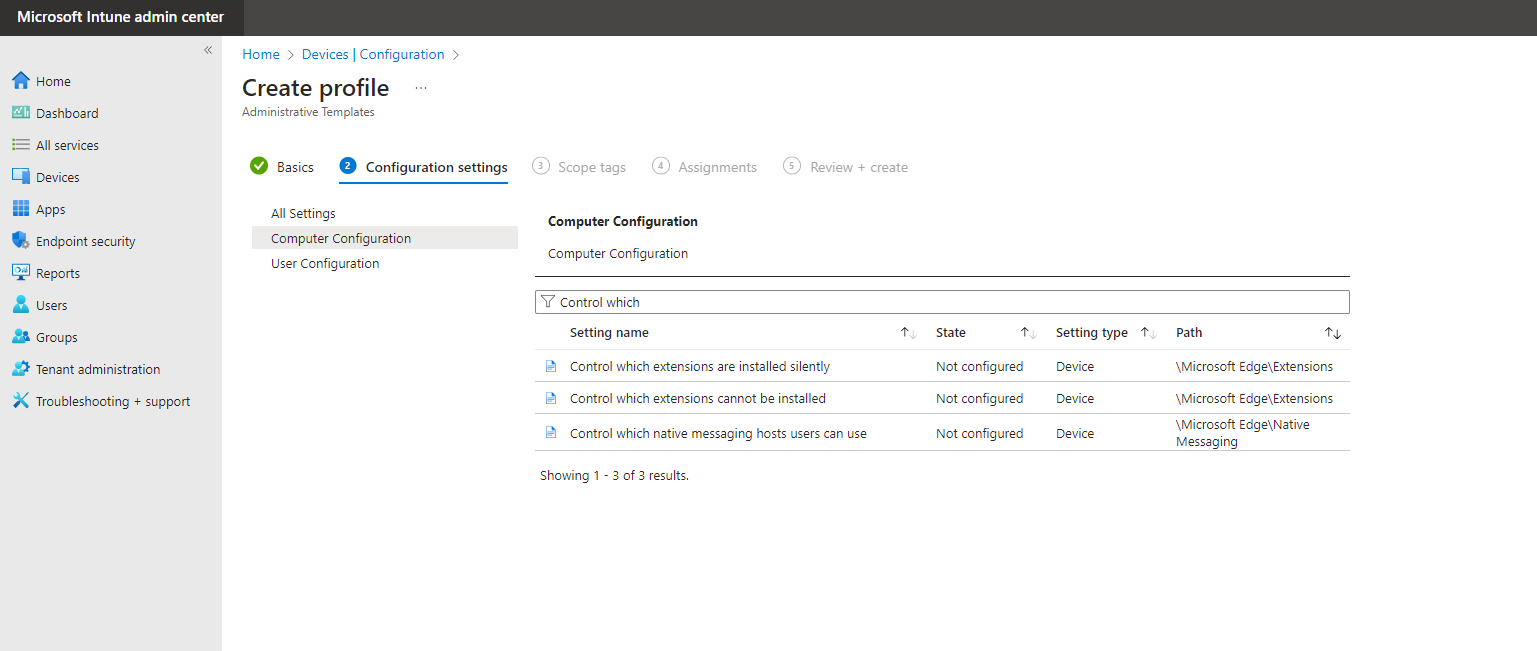
Task: Click the Dashboard chart icon
Action: pyautogui.click(x=20, y=113)
